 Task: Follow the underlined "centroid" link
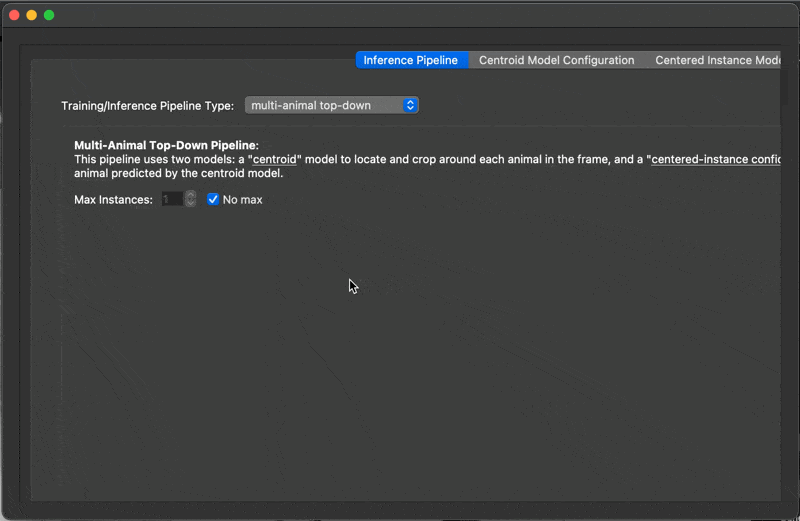pos(275,159)
